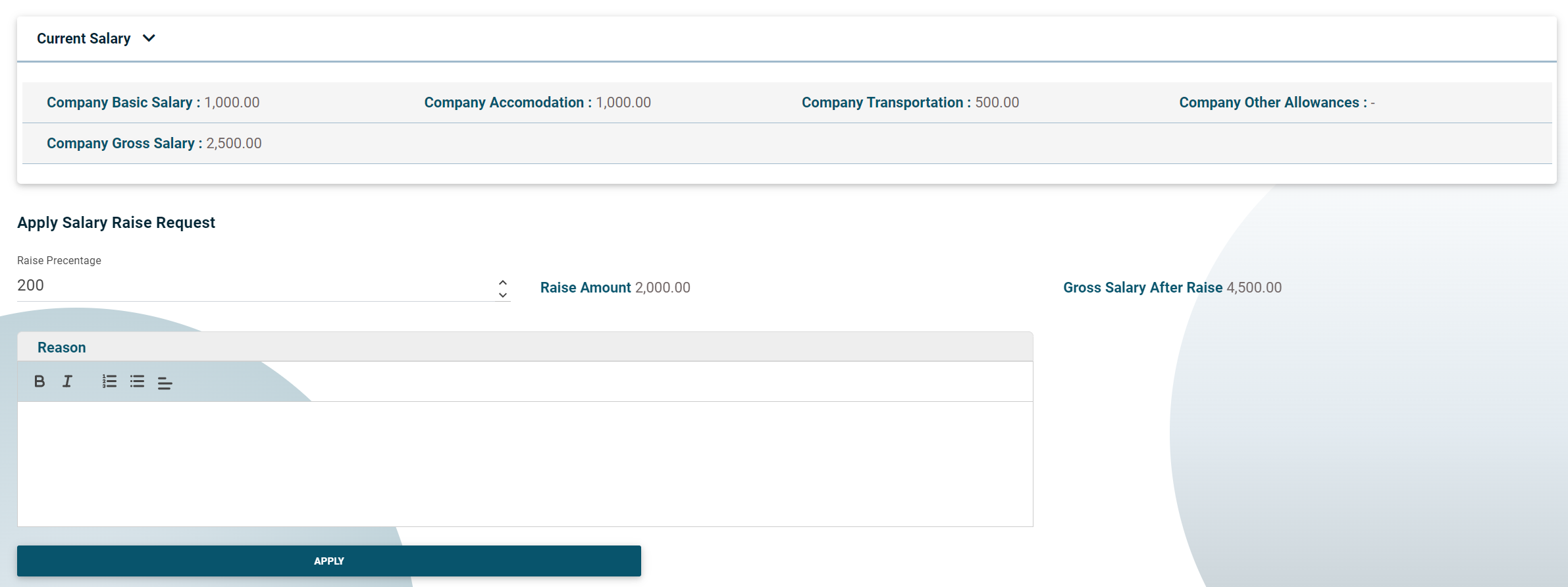Click the up arrow to increase Raise Percentage
Screen dimensions: 1568x587
coord(502,281)
